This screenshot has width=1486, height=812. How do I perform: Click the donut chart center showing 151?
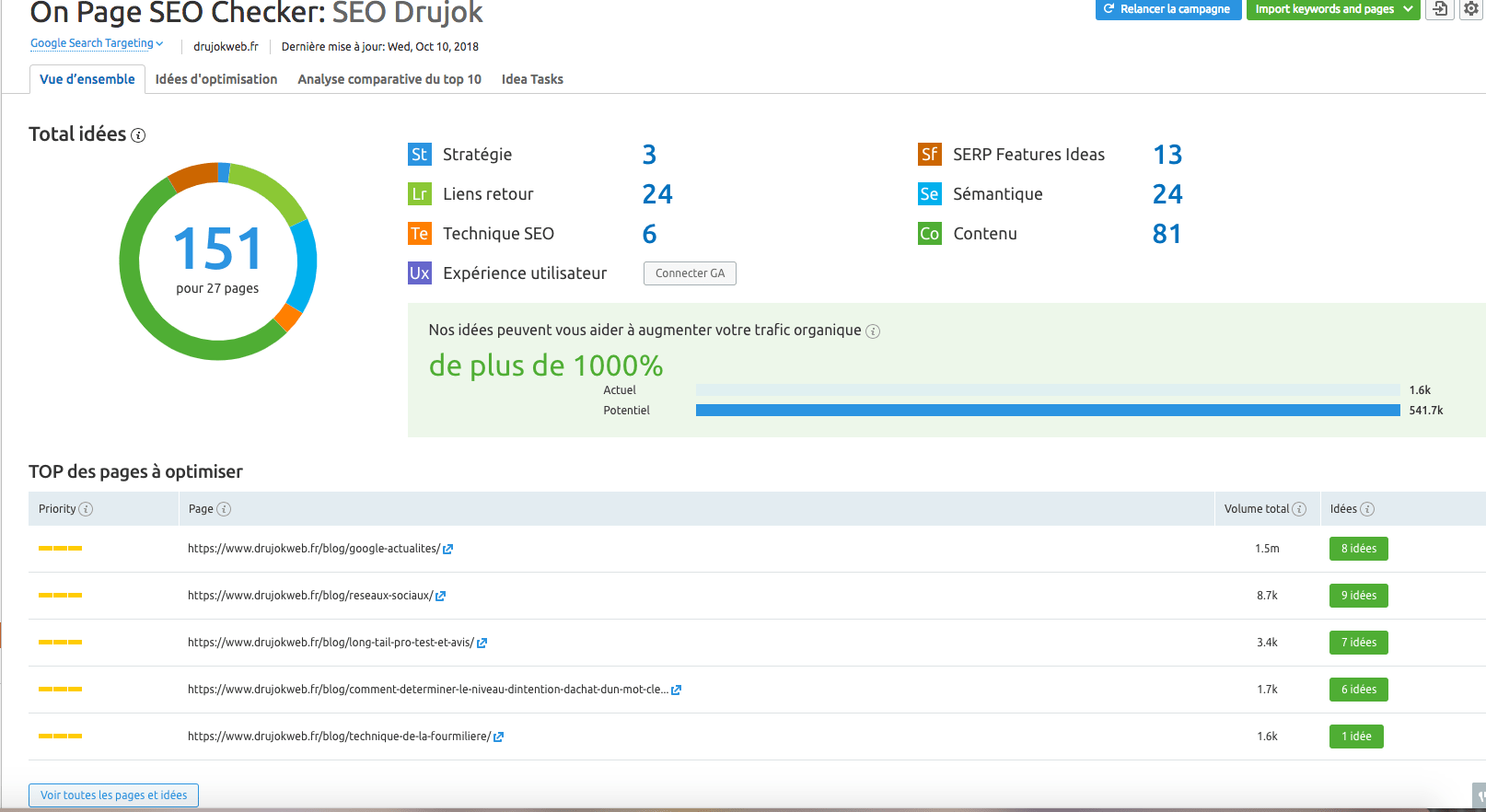click(218, 249)
